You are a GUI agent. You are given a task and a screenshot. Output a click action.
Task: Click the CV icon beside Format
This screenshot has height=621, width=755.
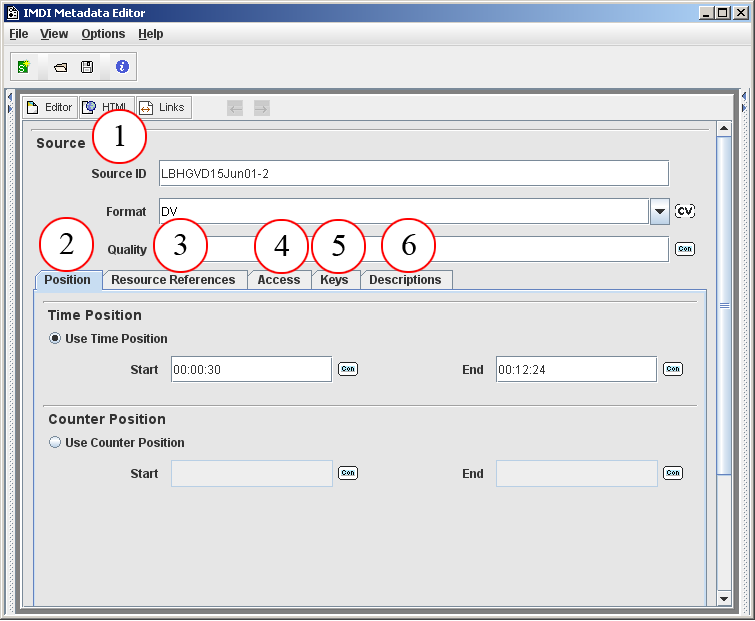[684, 211]
